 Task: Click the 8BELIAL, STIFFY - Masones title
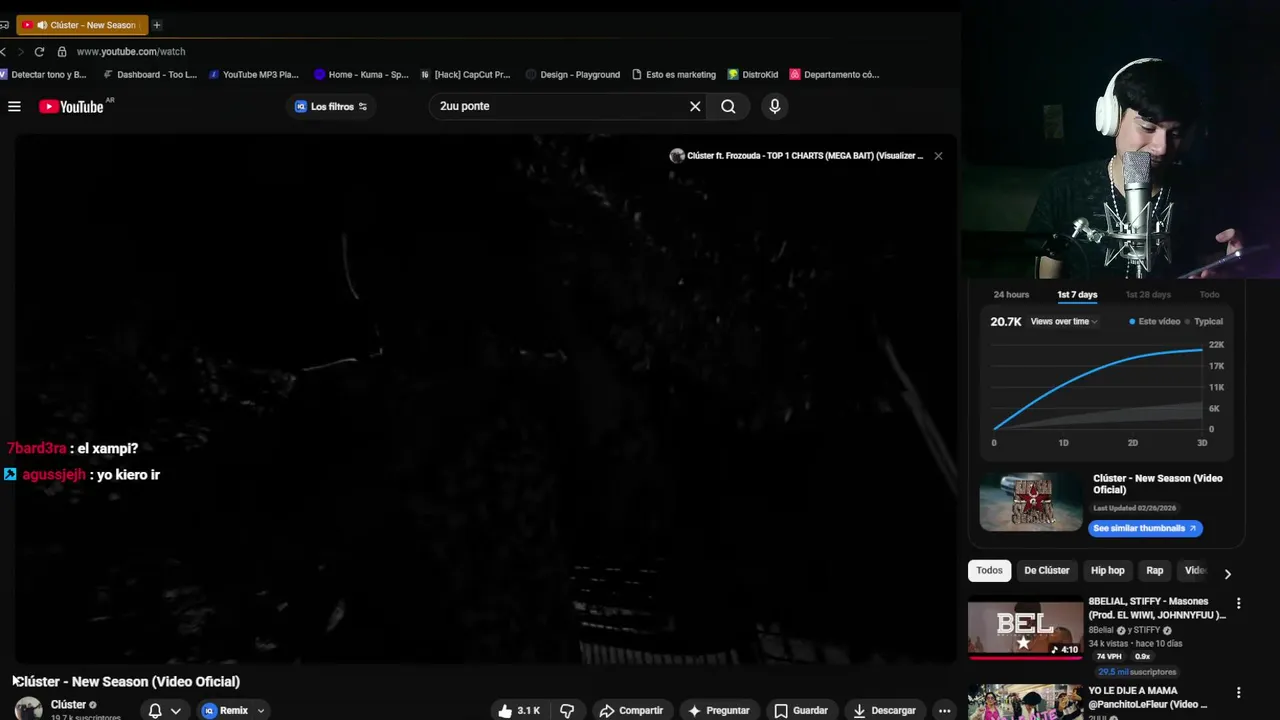[1157, 608]
